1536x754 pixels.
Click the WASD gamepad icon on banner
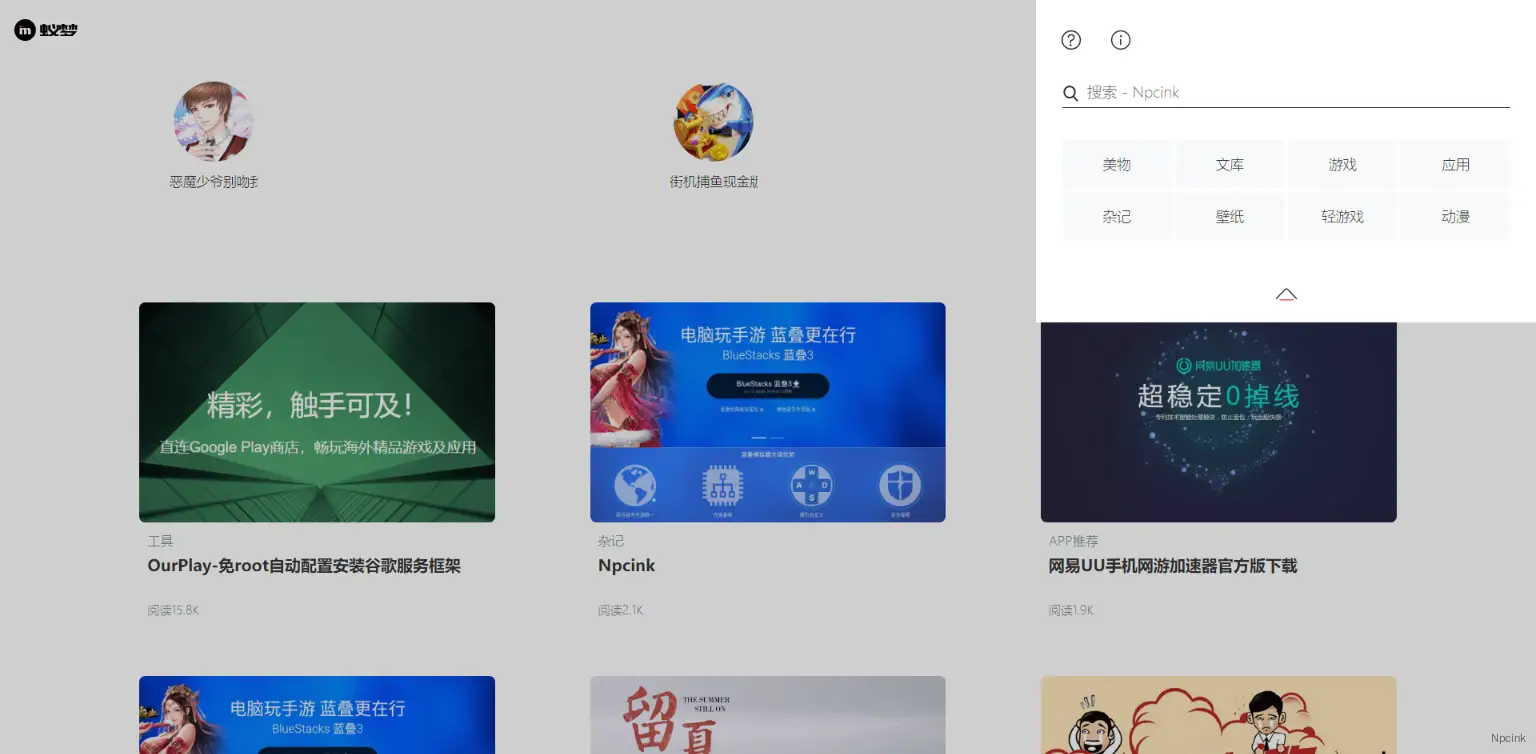pyautogui.click(x=811, y=486)
